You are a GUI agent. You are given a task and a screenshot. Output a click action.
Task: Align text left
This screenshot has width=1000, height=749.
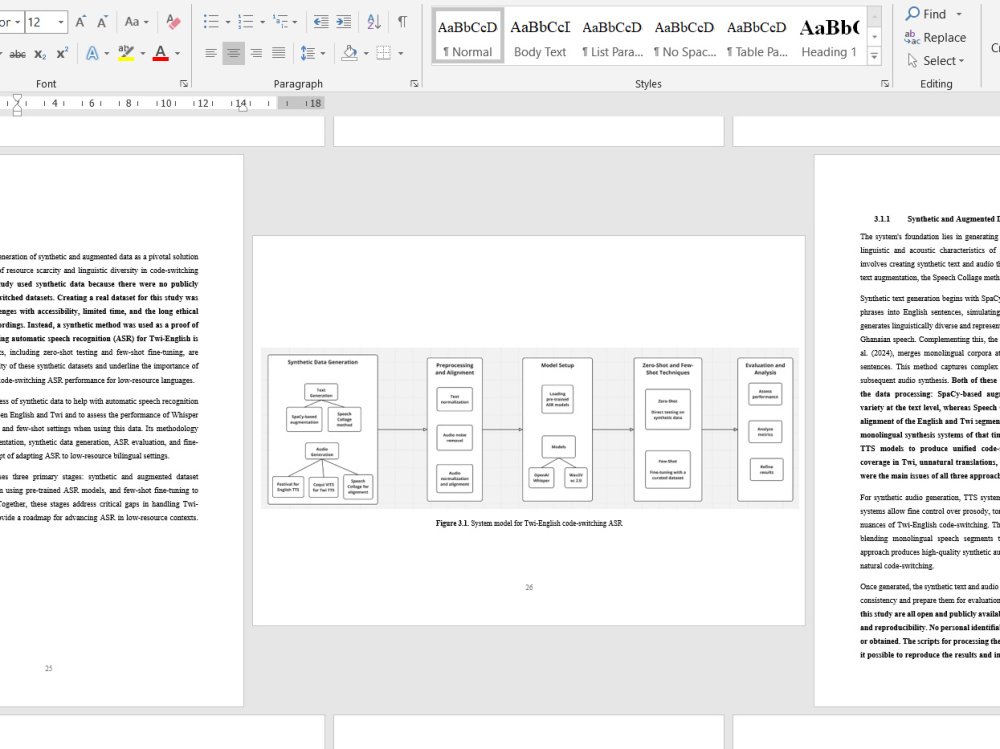211,53
